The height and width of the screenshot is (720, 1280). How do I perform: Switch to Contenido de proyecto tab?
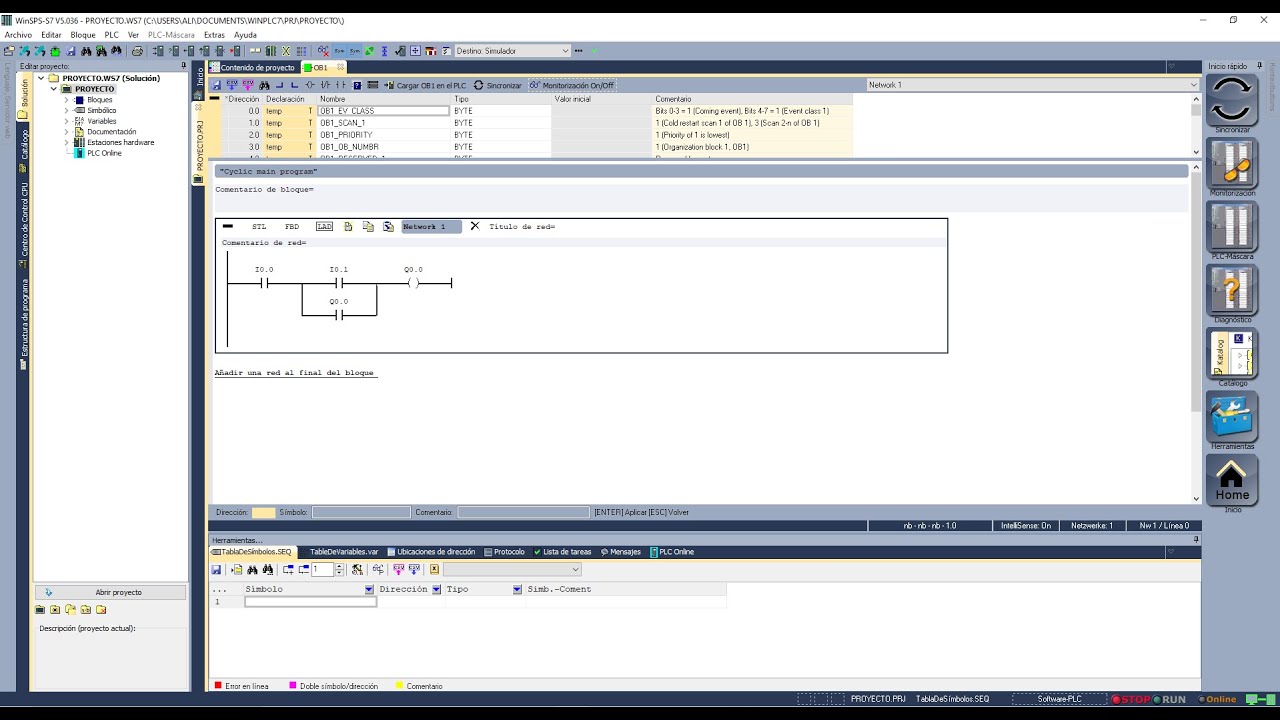[253, 68]
